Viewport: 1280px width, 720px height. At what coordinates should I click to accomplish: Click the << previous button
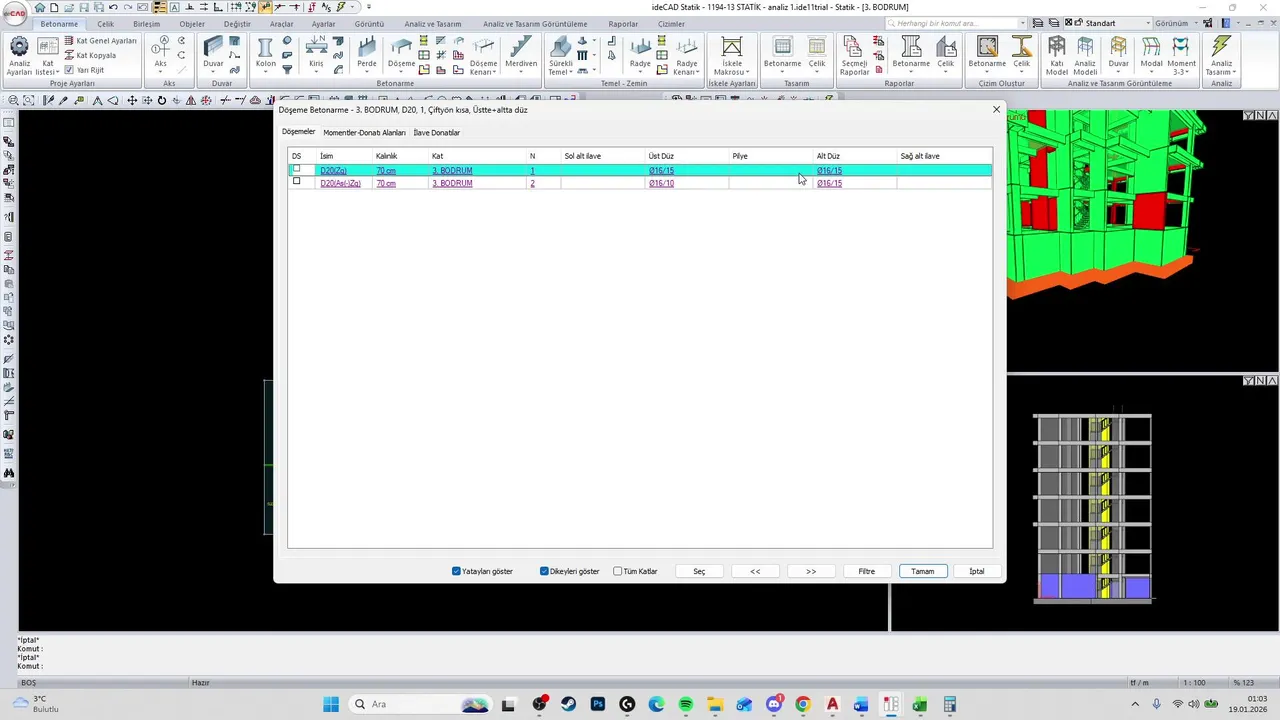click(755, 571)
